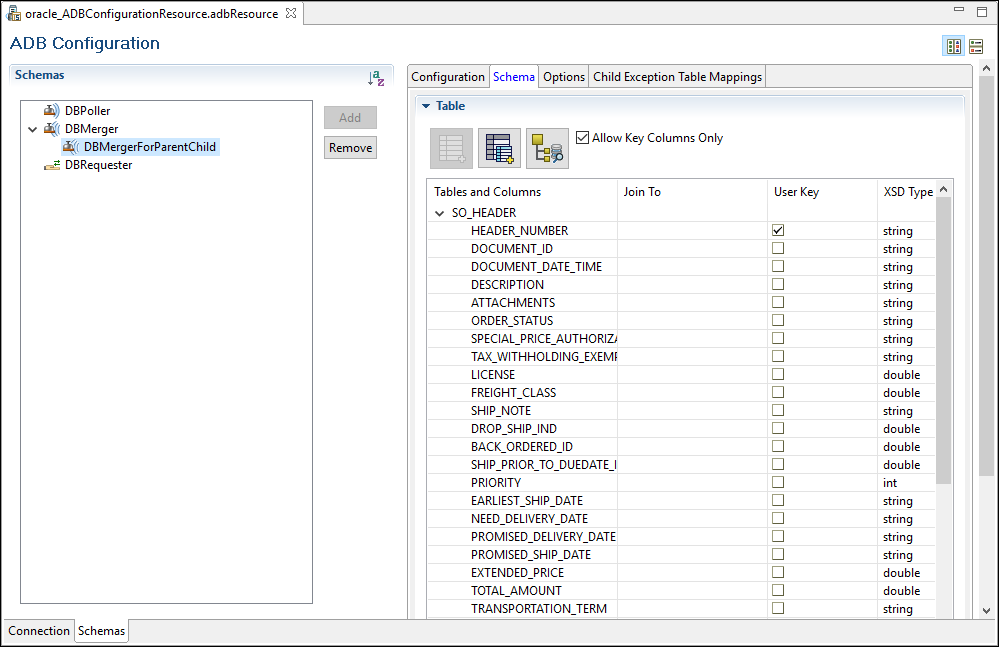Uncheck Allow Key Columns Only
This screenshot has height=647, width=999.
pyautogui.click(x=583, y=138)
